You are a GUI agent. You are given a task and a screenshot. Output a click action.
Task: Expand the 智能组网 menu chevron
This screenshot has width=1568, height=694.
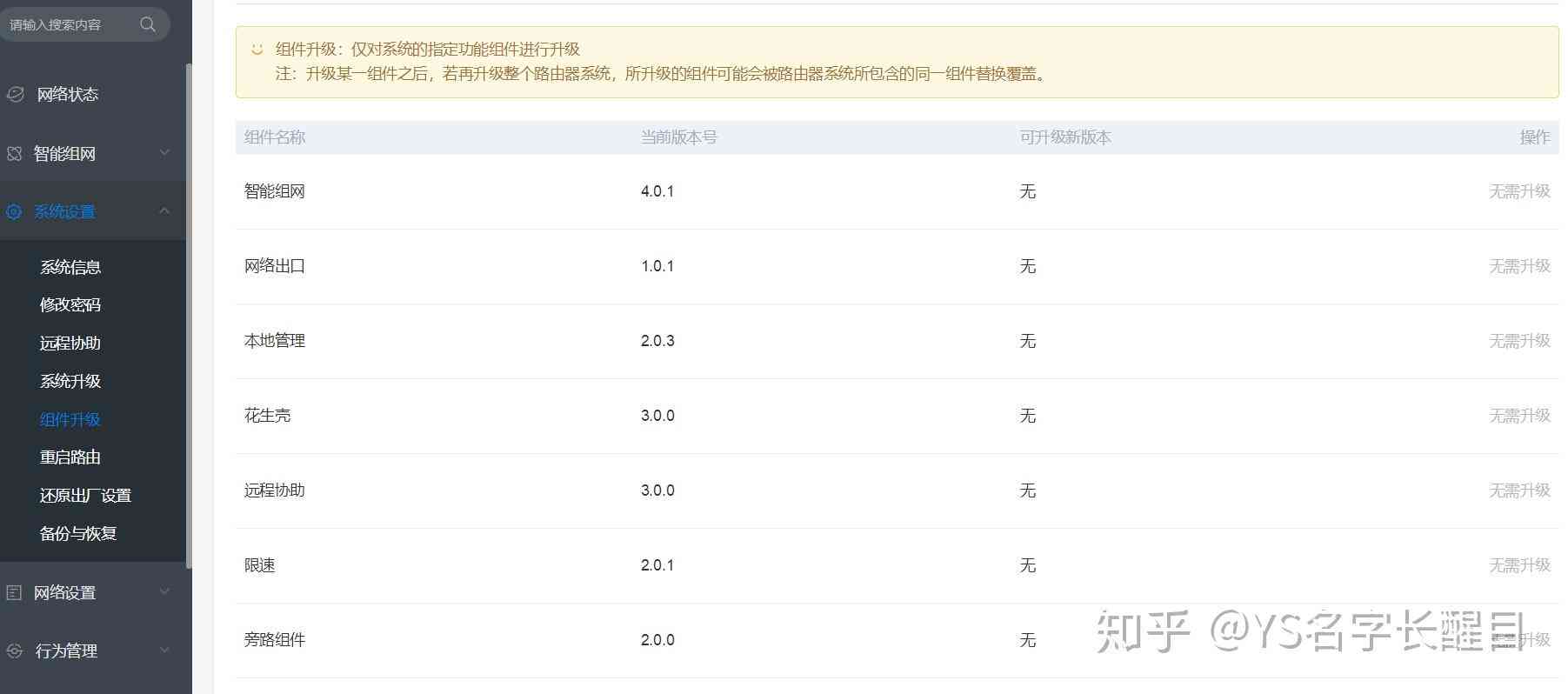(x=164, y=153)
